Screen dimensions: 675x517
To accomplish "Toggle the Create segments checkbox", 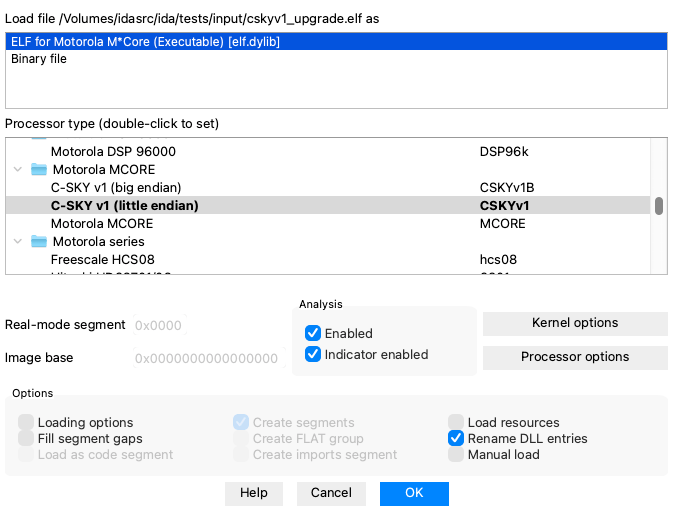I will point(241,422).
